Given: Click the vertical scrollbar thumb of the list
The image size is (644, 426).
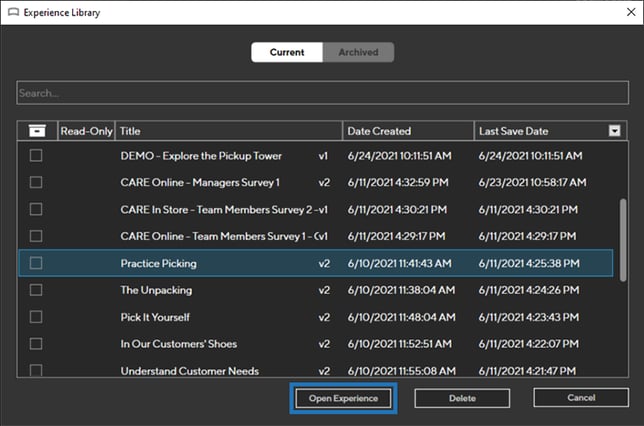Looking at the screenshot, I should coord(623,240).
